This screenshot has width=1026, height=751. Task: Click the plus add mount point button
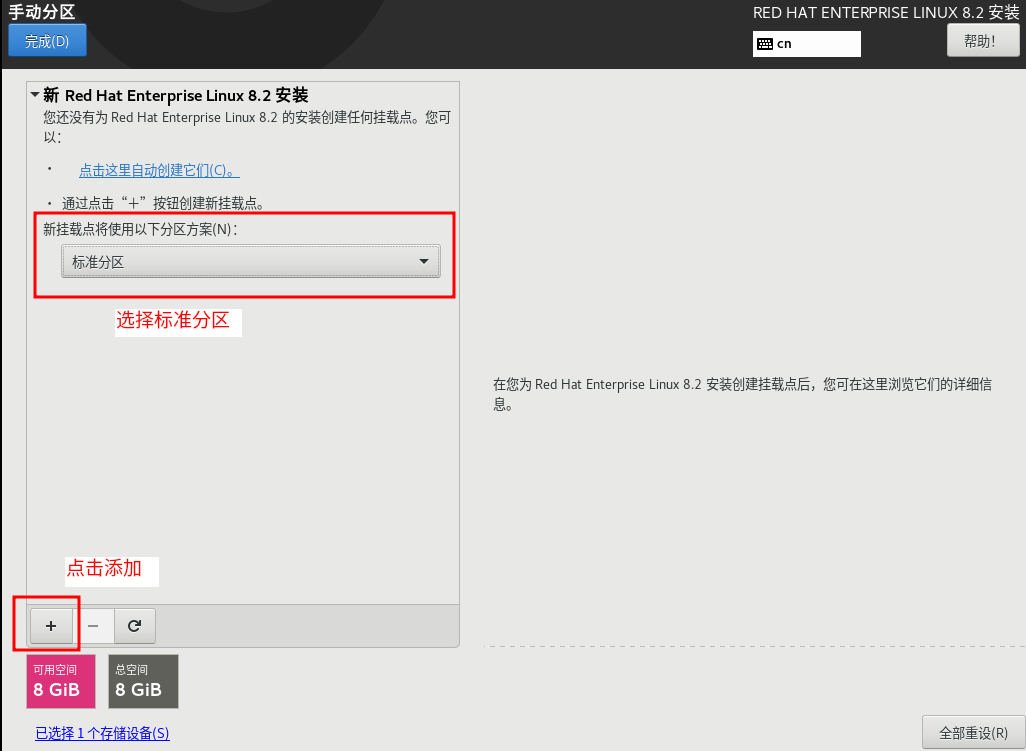tap(51, 626)
